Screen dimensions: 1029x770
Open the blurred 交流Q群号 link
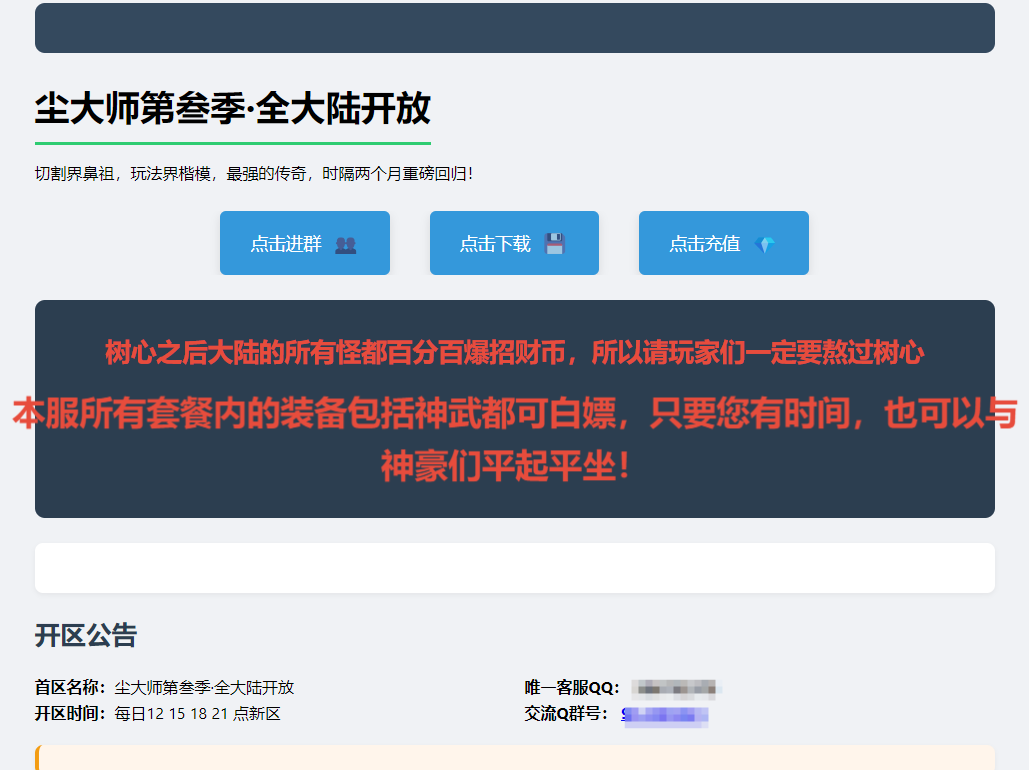pyautogui.click(x=665, y=715)
